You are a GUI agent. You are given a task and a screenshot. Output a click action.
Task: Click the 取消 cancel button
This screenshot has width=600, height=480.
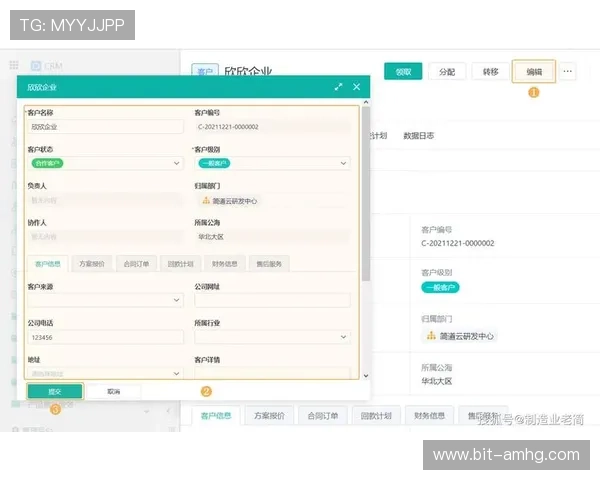[113, 391]
